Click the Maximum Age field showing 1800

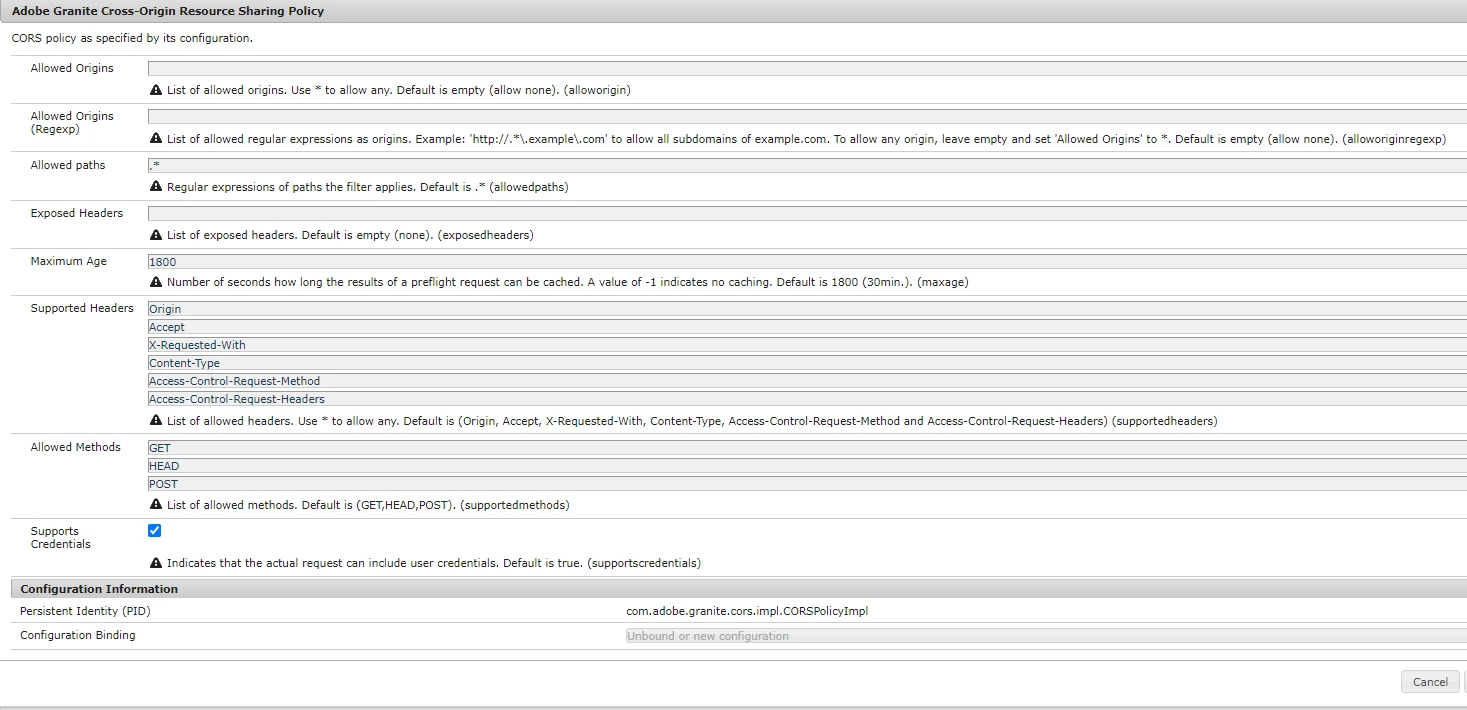click(x=807, y=261)
